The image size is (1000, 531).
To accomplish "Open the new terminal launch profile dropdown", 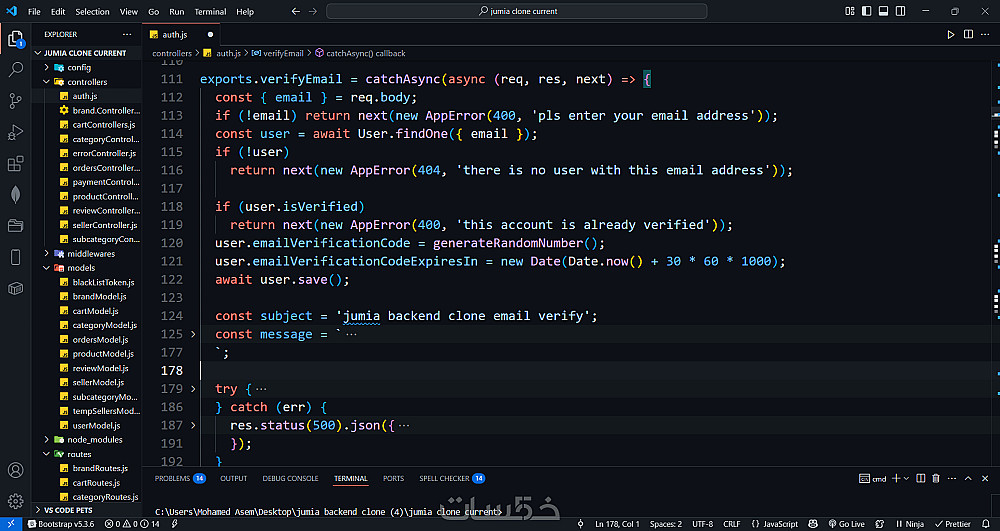I will (x=907, y=479).
